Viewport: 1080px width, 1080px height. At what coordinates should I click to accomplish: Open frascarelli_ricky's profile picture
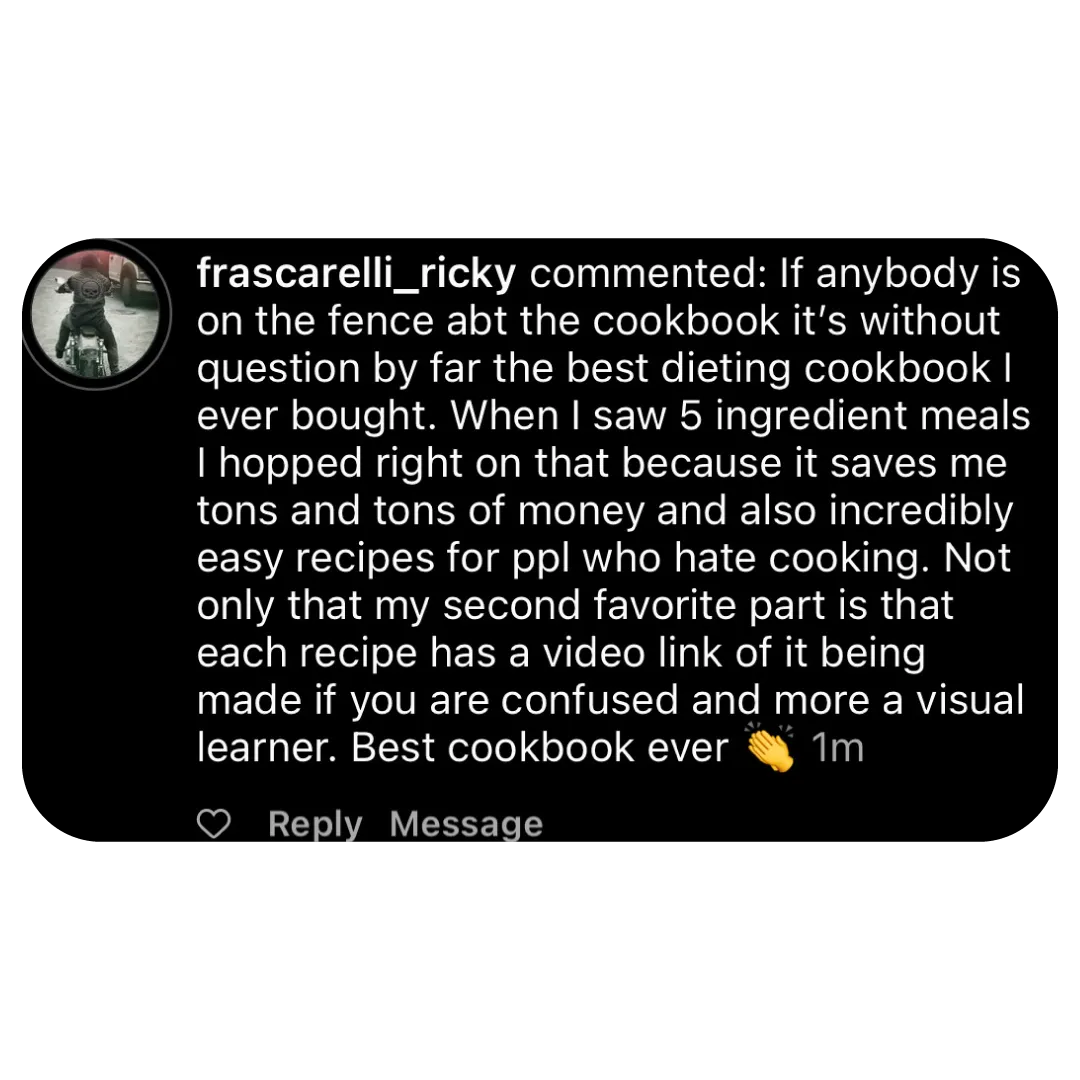(96, 314)
